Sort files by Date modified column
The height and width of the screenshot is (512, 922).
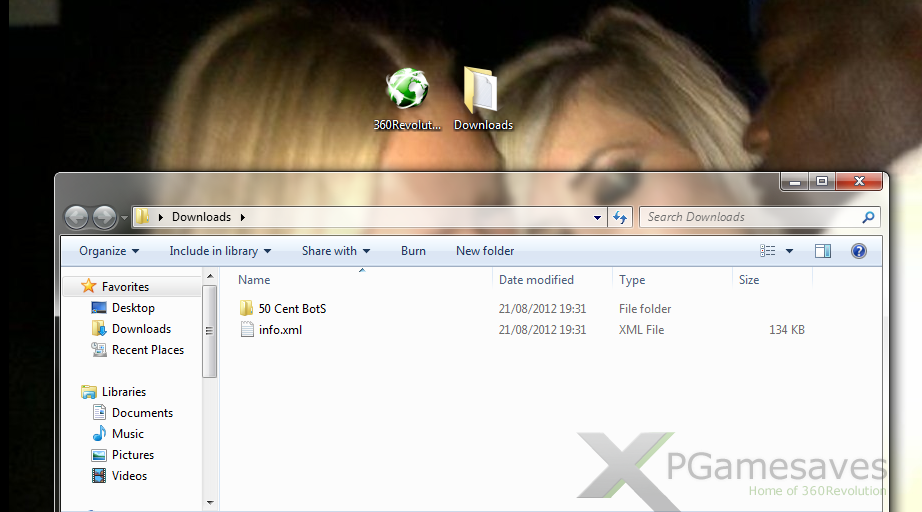click(x=536, y=280)
